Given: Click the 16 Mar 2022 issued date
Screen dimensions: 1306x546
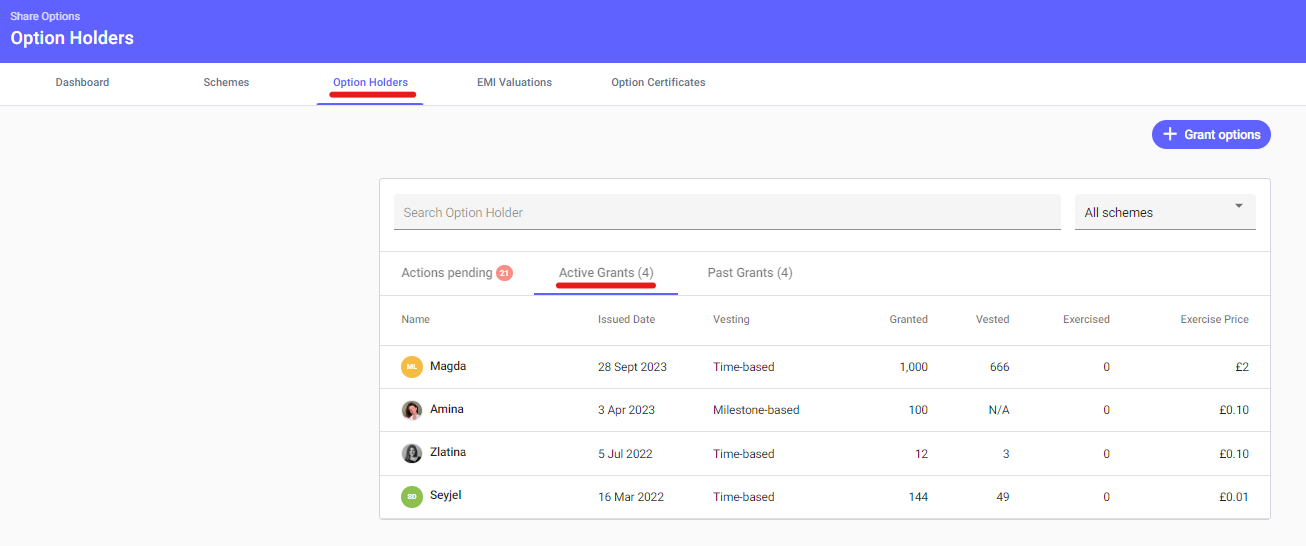Looking at the screenshot, I should pyautogui.click(x=629, y=497).
